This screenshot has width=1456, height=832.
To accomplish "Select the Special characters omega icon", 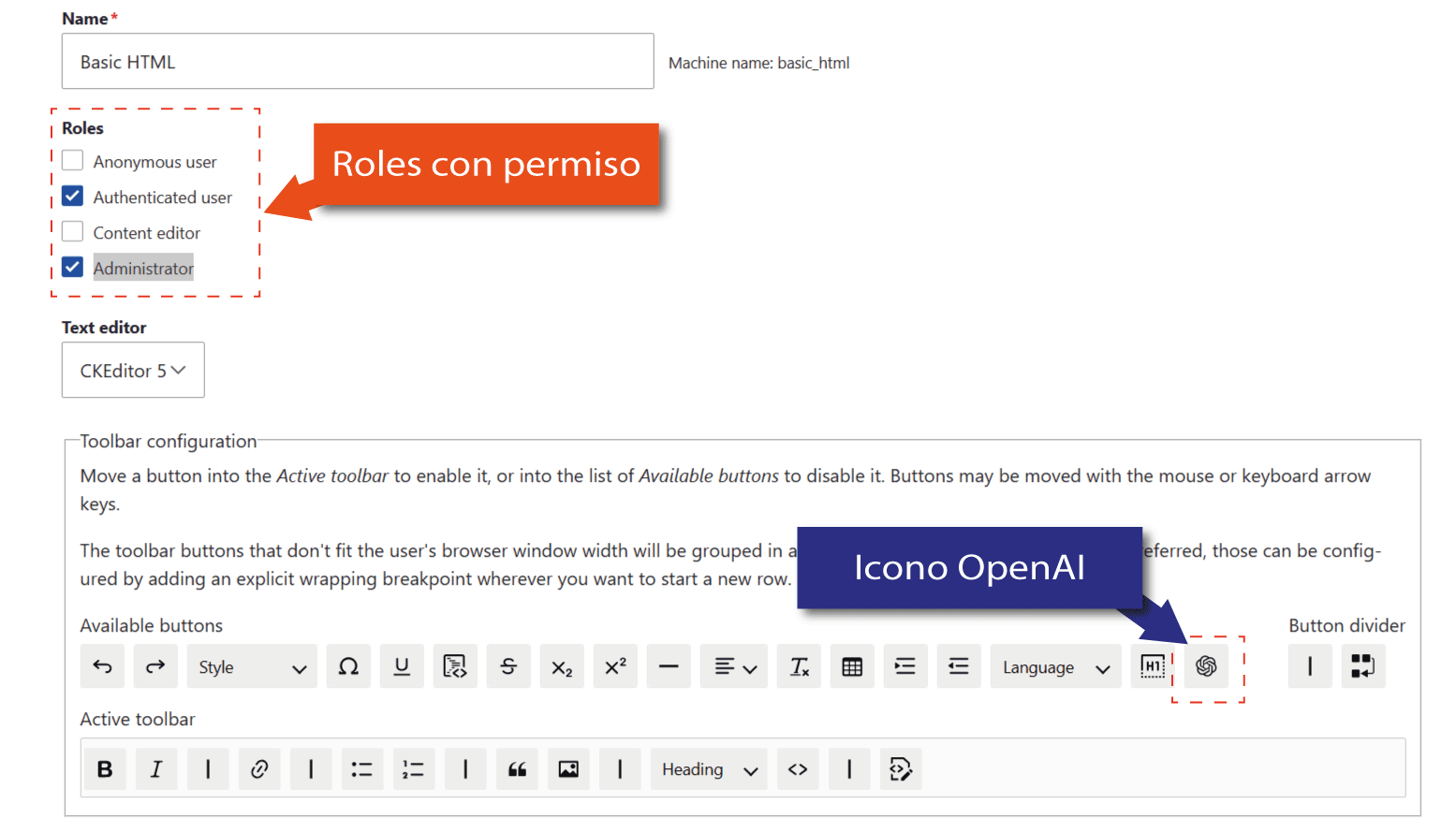I will pos(348,666).
